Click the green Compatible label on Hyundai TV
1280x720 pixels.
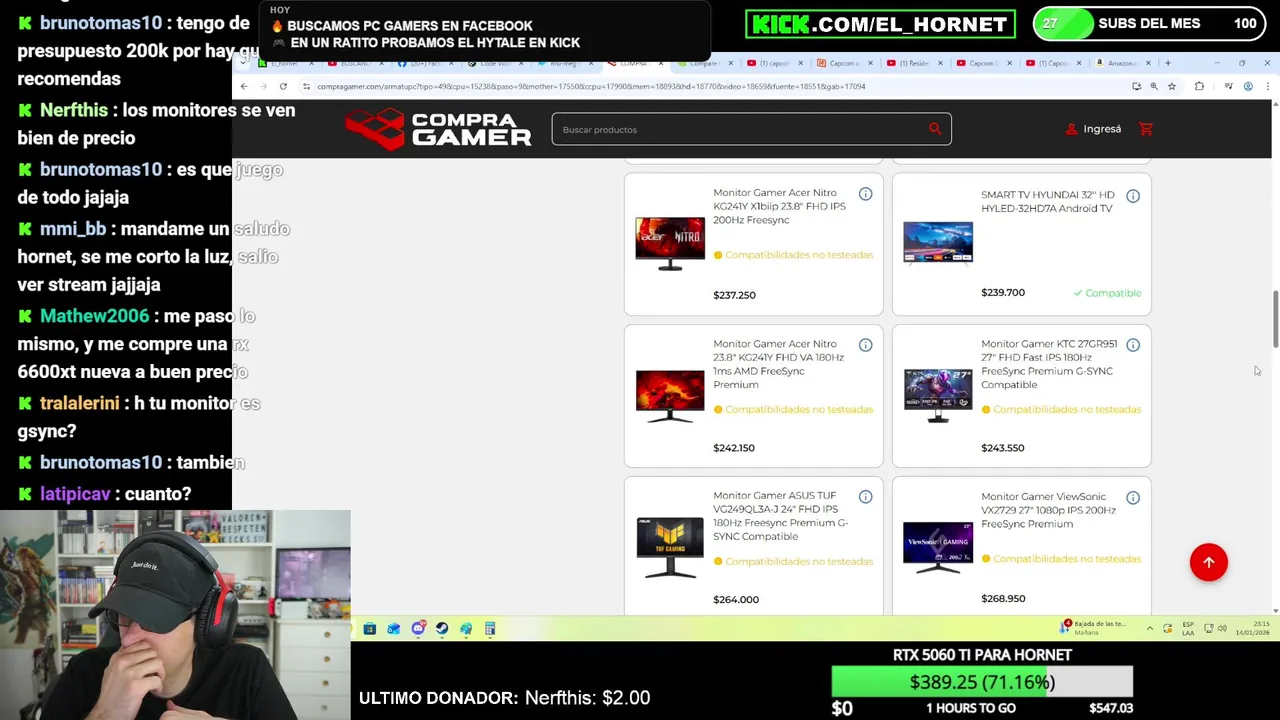pyautogui.click(x=1107, y=293)
